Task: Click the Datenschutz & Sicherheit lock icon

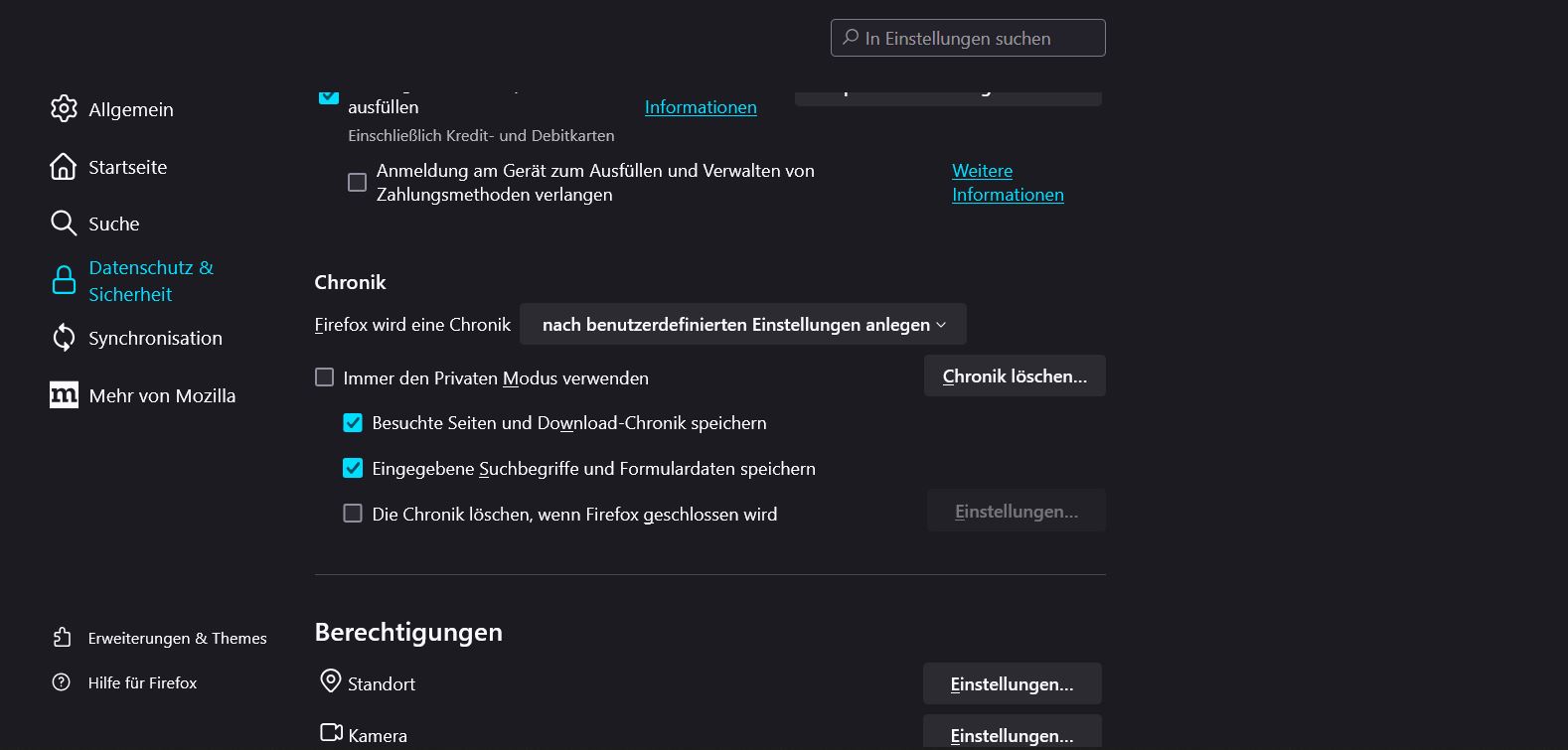Action: coord(64,281)
